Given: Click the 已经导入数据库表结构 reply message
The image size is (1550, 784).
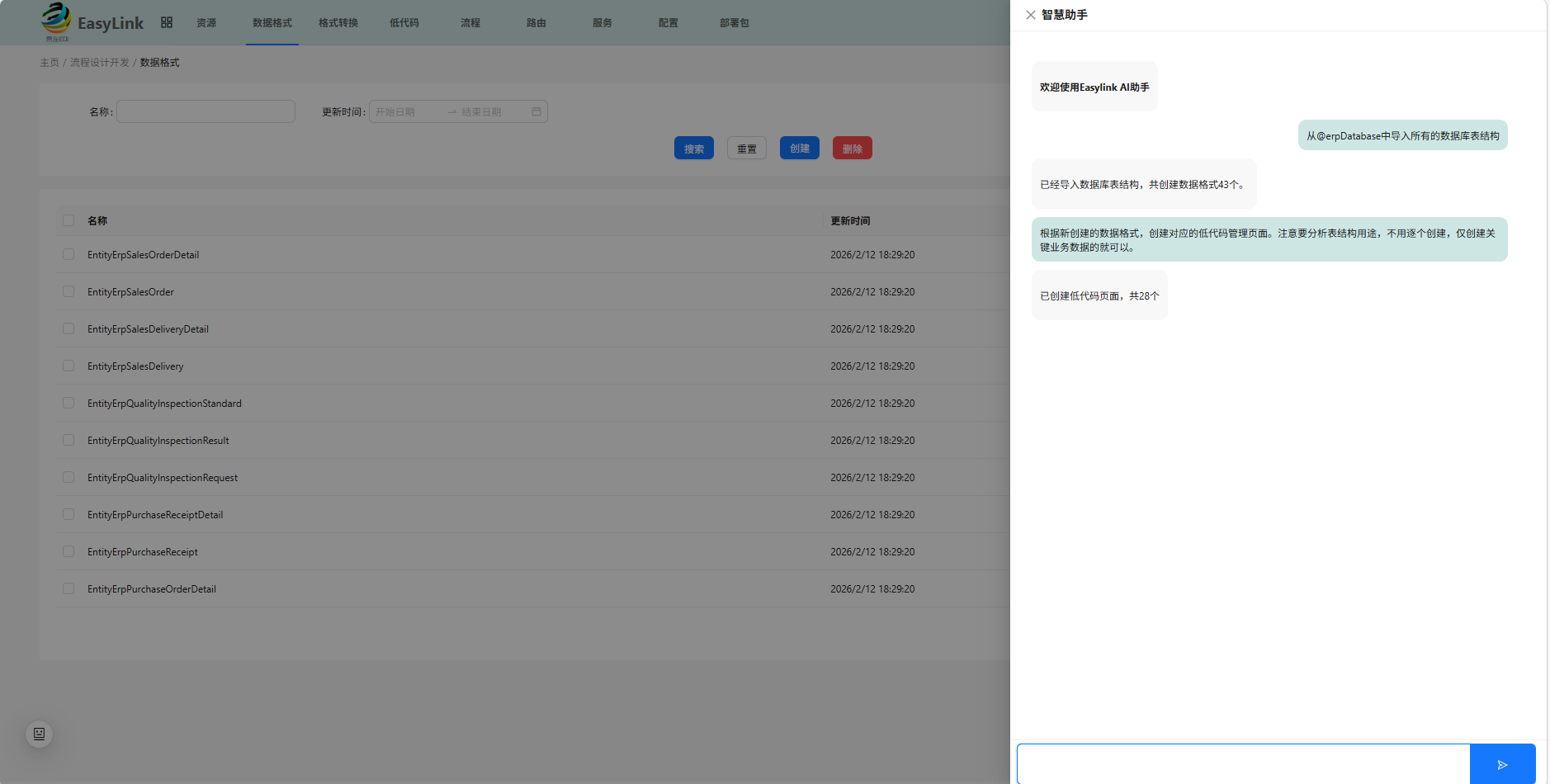Looking at the screenshot, I should pyautogui.click(x=1144, y=184).
